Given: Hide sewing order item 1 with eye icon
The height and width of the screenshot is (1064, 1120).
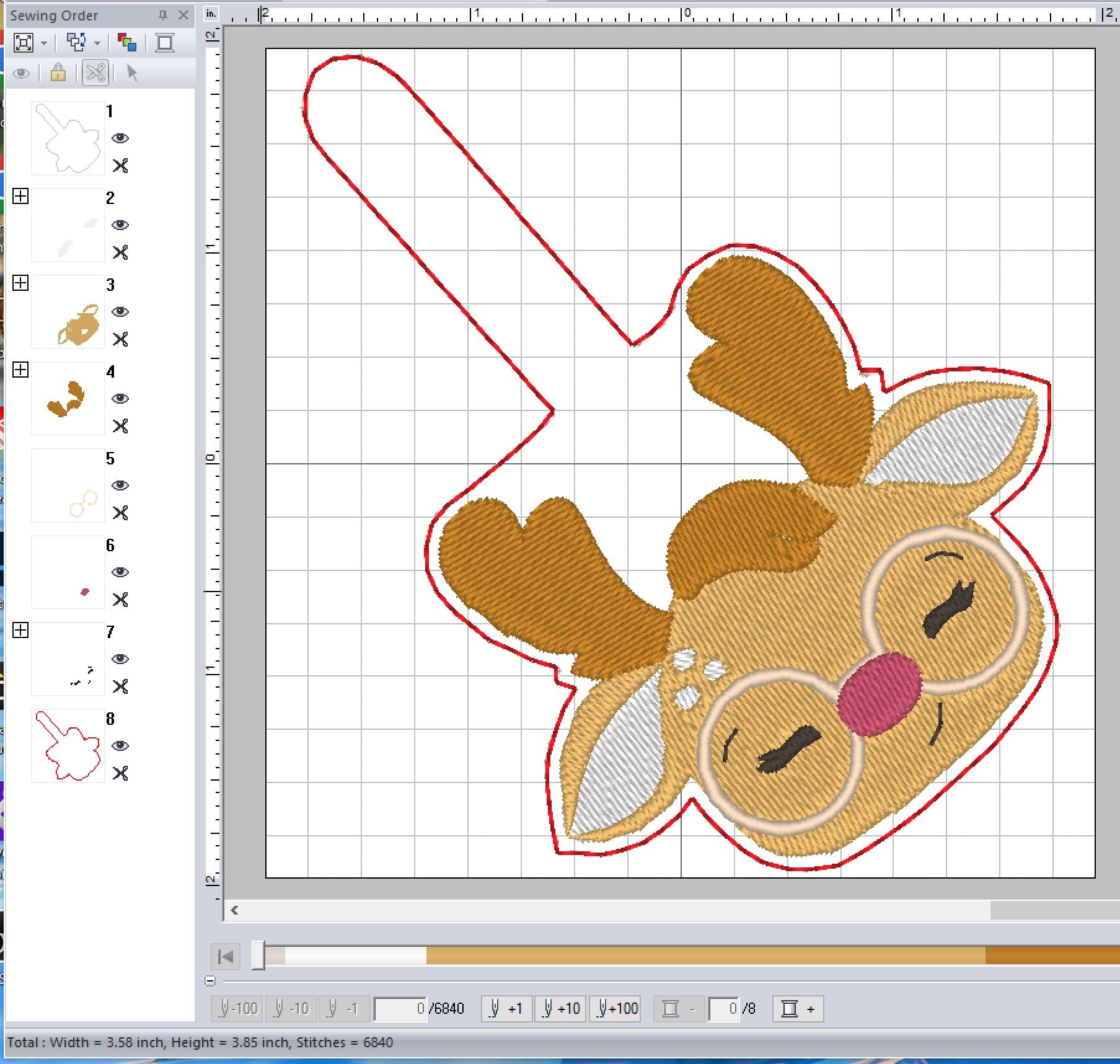Looking at the screenshot, I should pyautogui.click(x=120, y=138).
